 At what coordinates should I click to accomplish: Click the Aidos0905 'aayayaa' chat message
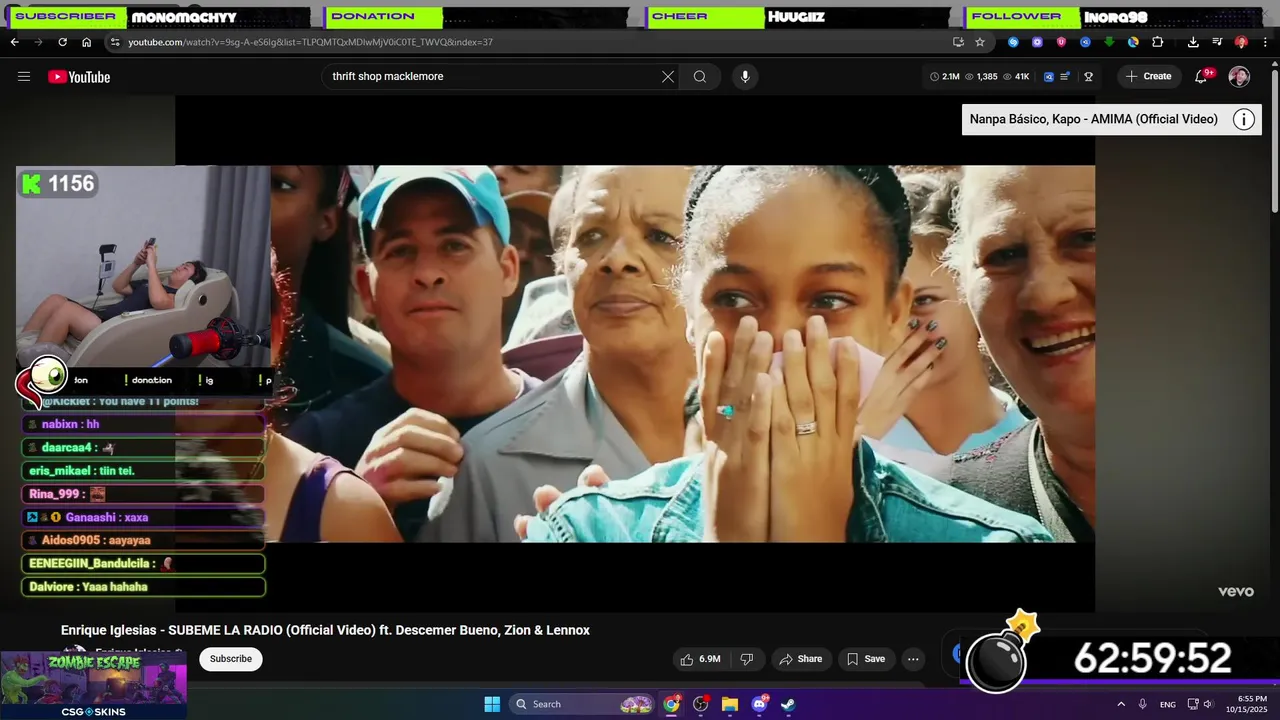143,540
